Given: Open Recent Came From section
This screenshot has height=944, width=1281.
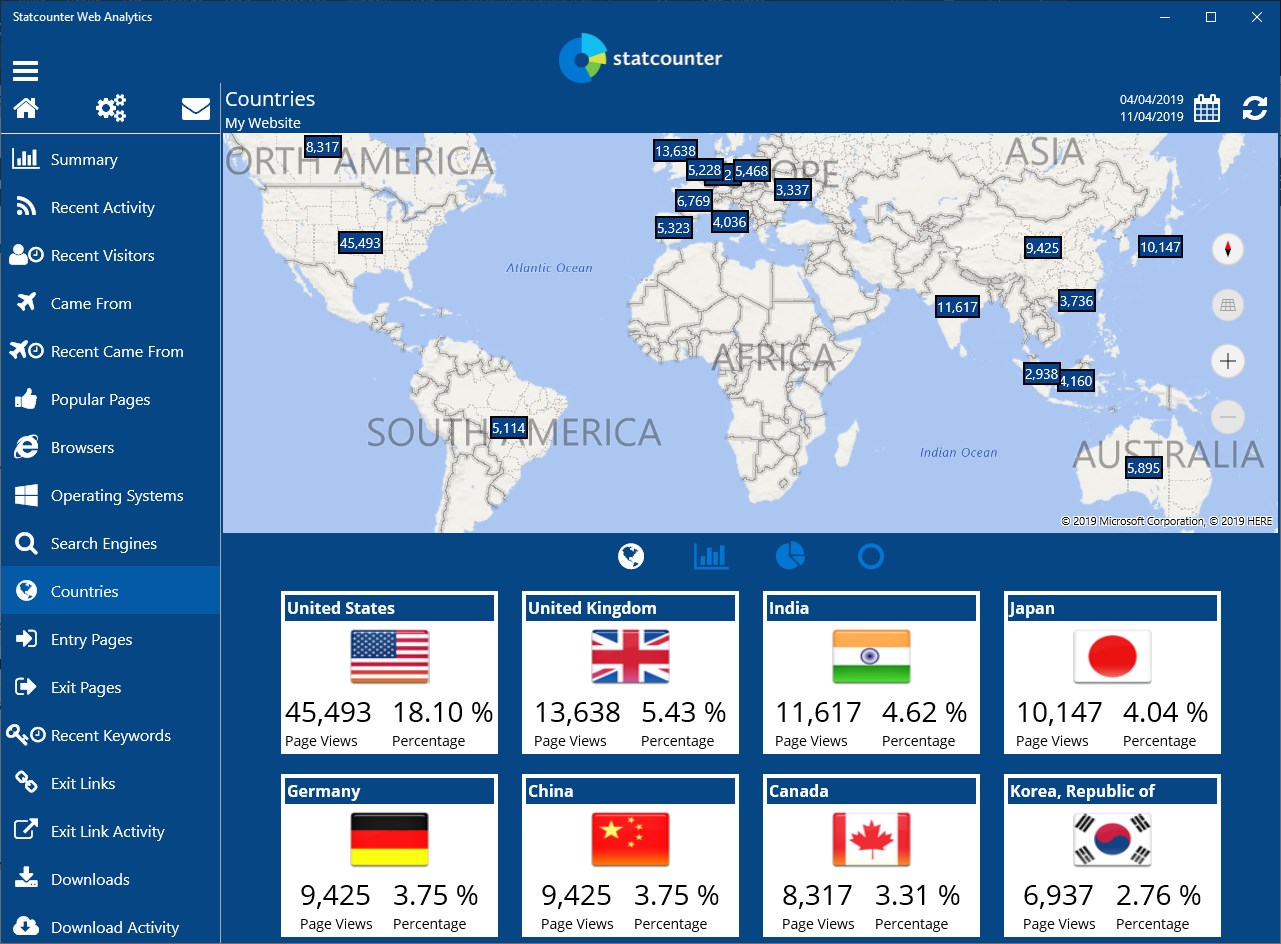Looking at the screenshot, I should pos(110,351).
